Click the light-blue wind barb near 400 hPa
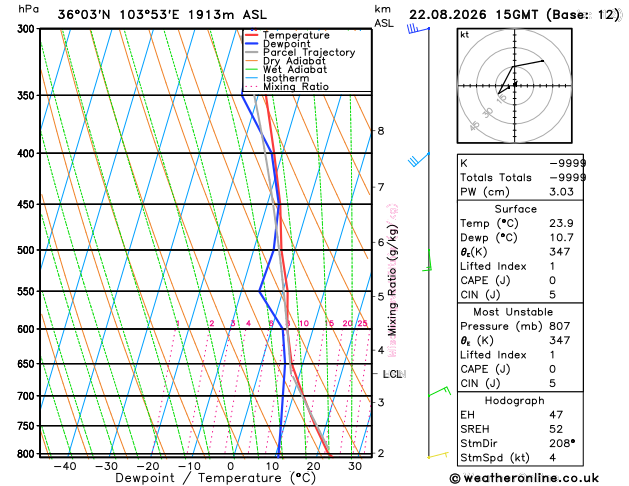Image resolution: width=629 pixels, height=486 pixels. point(419,160)
